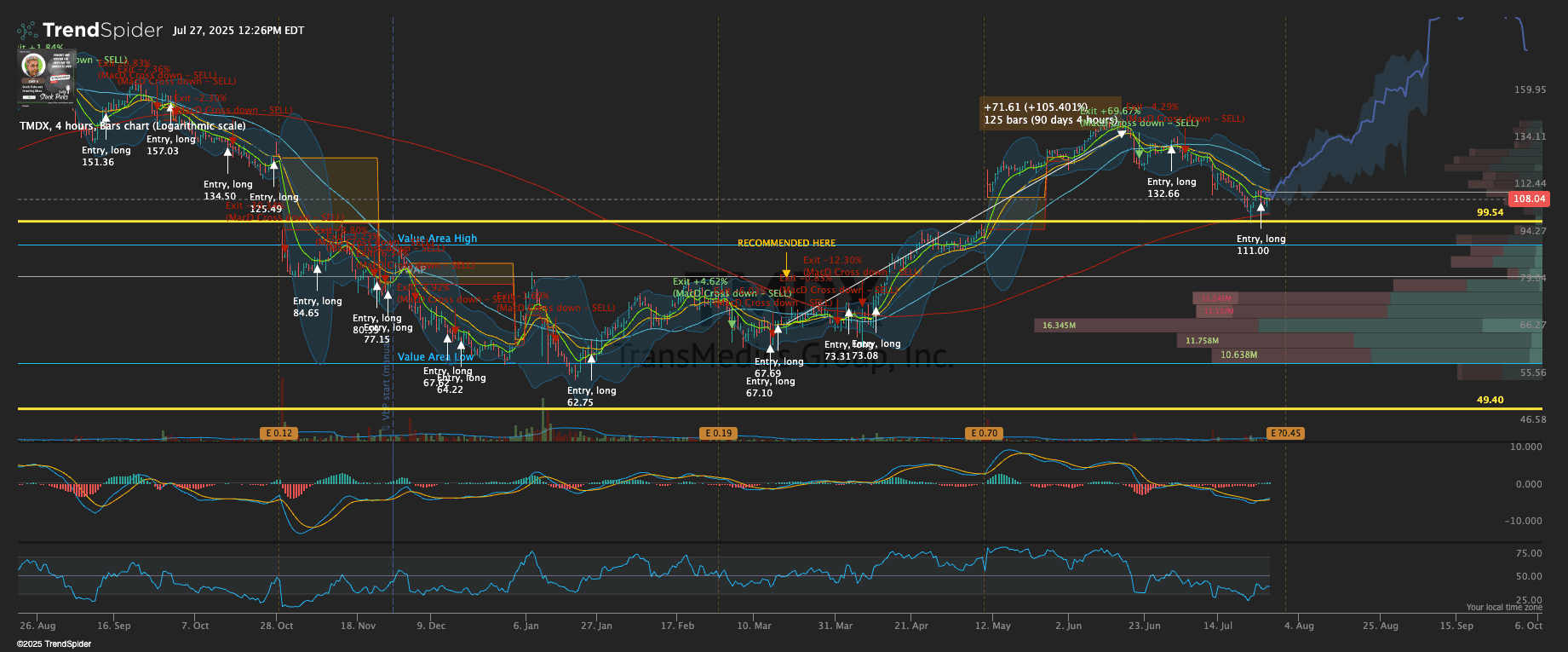Select the Value Area Low label
The image size is (1568, 652).
(x=435, y=357)
